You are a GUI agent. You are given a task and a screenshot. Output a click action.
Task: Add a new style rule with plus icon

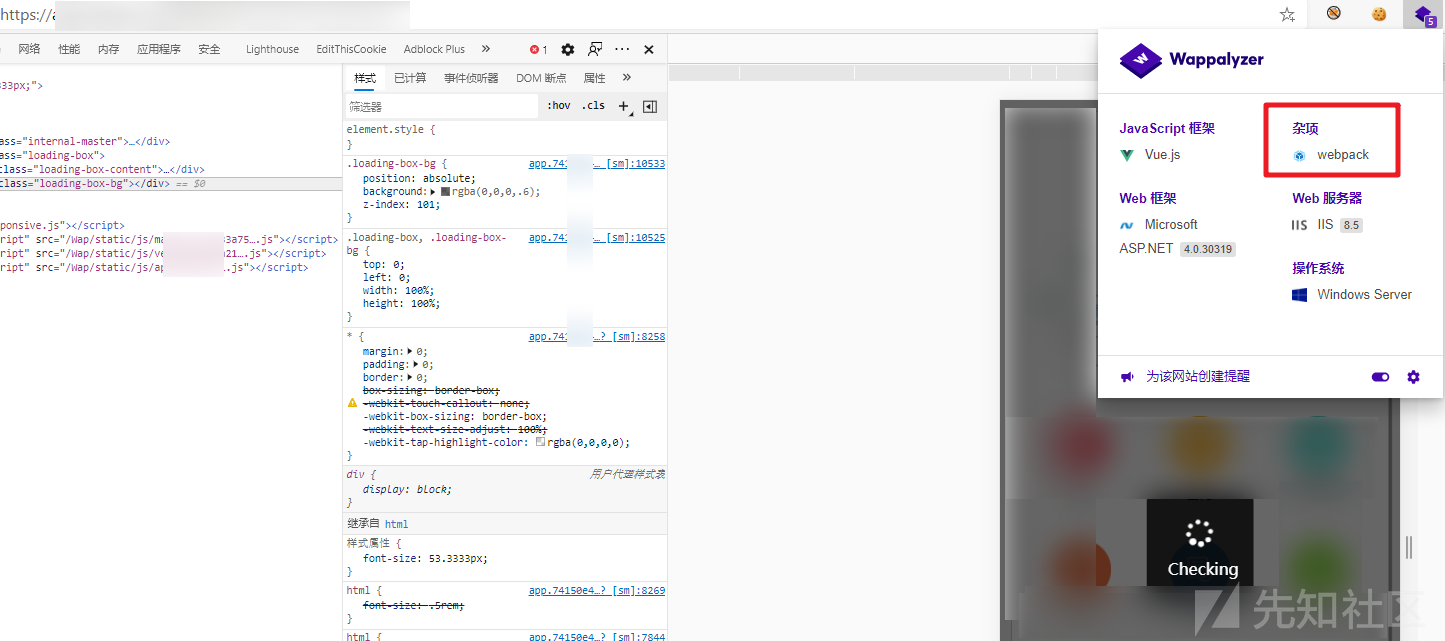[624, 106]
